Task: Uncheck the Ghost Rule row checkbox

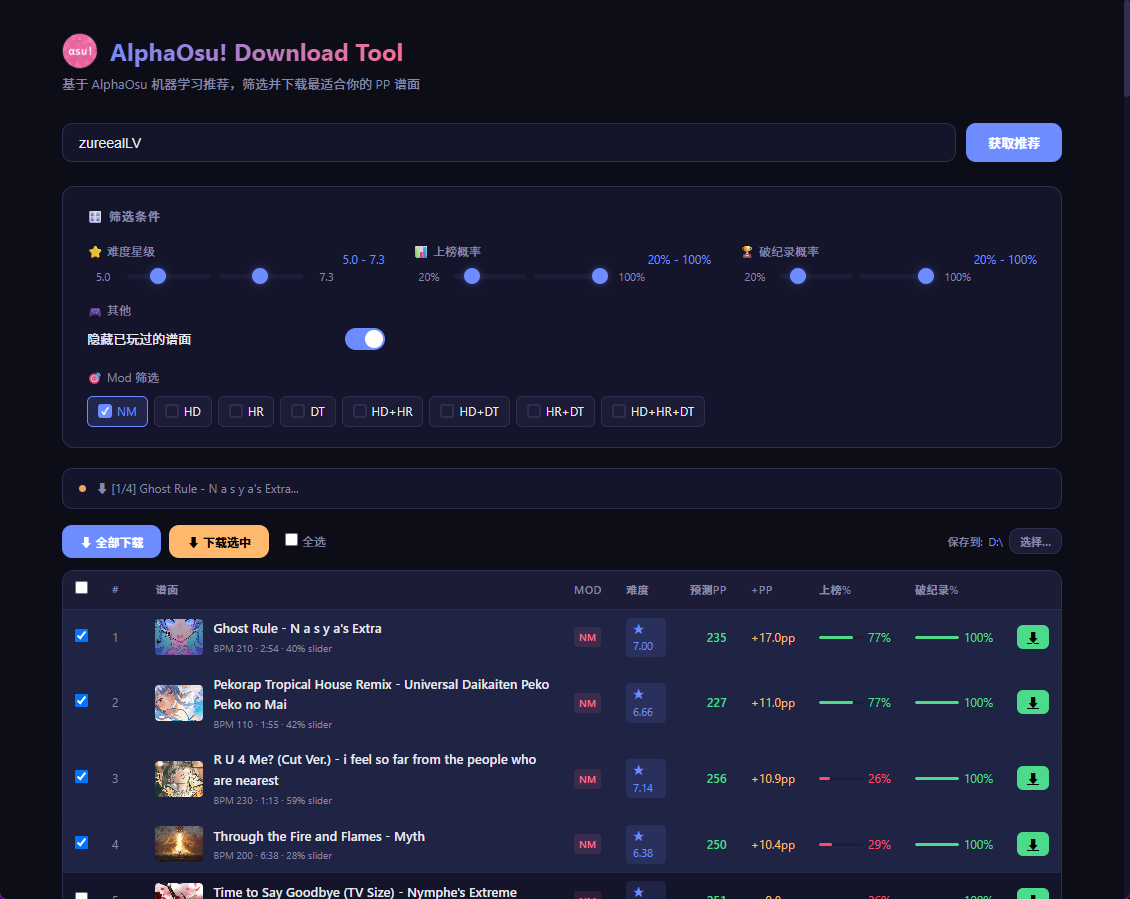Action: pyautogui.click(x=81, y=636)
